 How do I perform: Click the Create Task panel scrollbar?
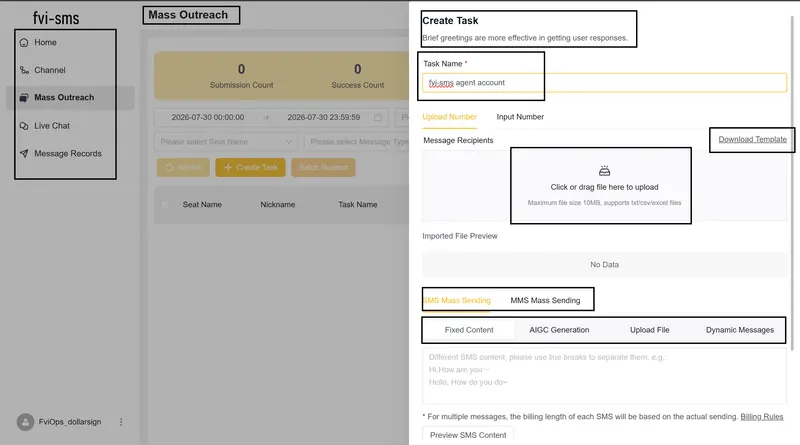[x=792, y=184]
